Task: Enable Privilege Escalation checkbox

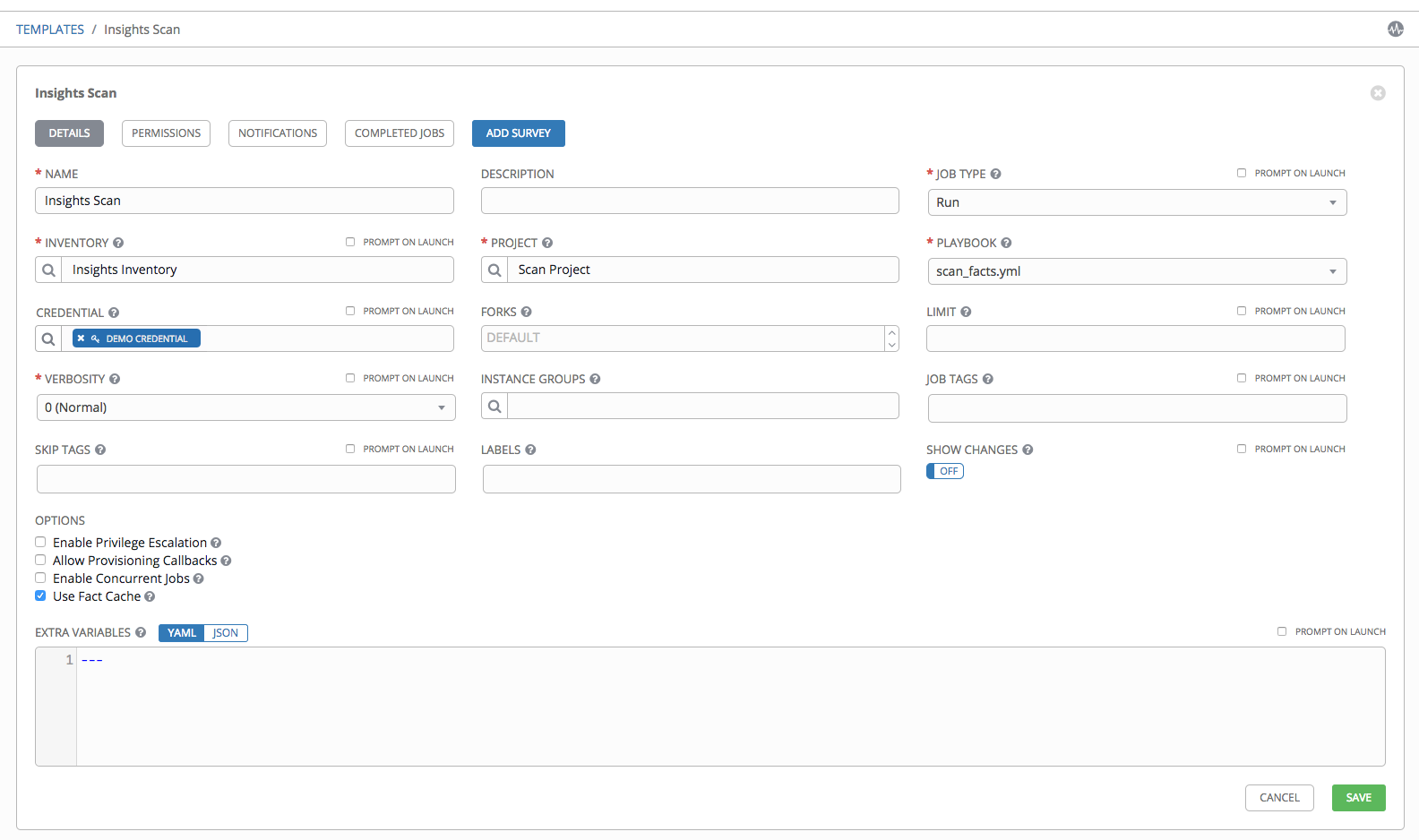Action: (x=40, y=542)
